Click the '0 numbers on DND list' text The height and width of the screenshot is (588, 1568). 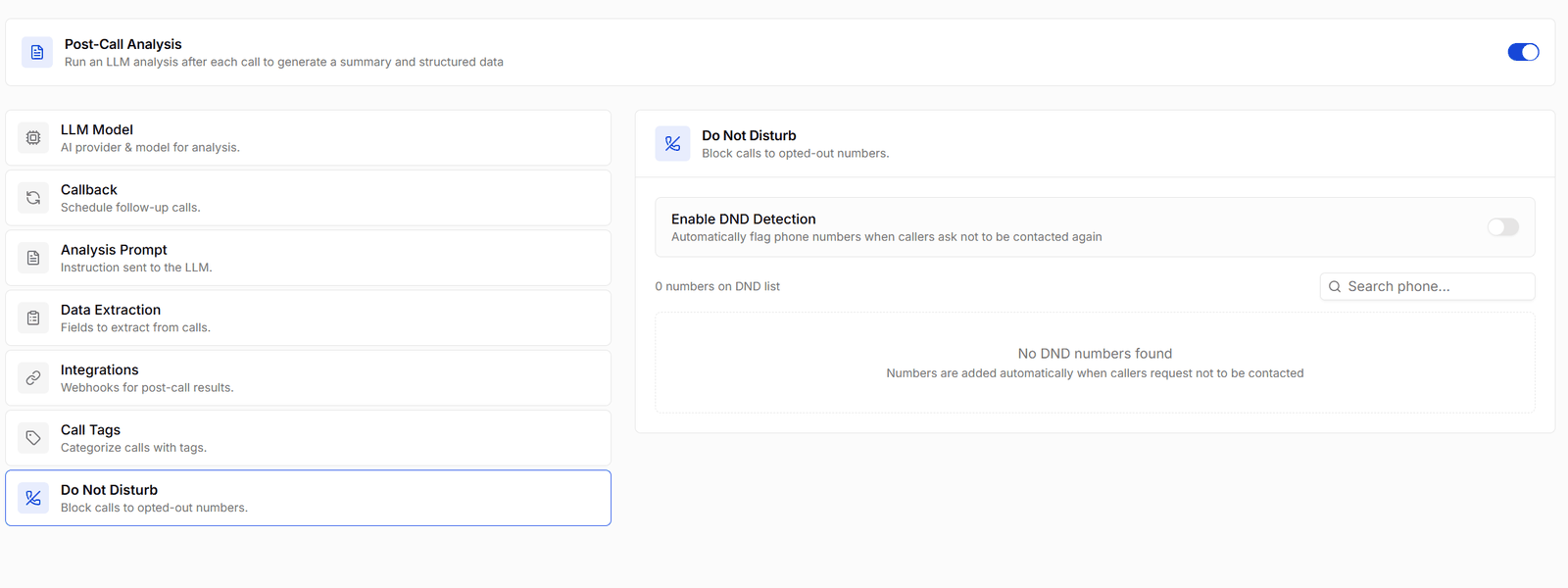click(x=717, y=286)
